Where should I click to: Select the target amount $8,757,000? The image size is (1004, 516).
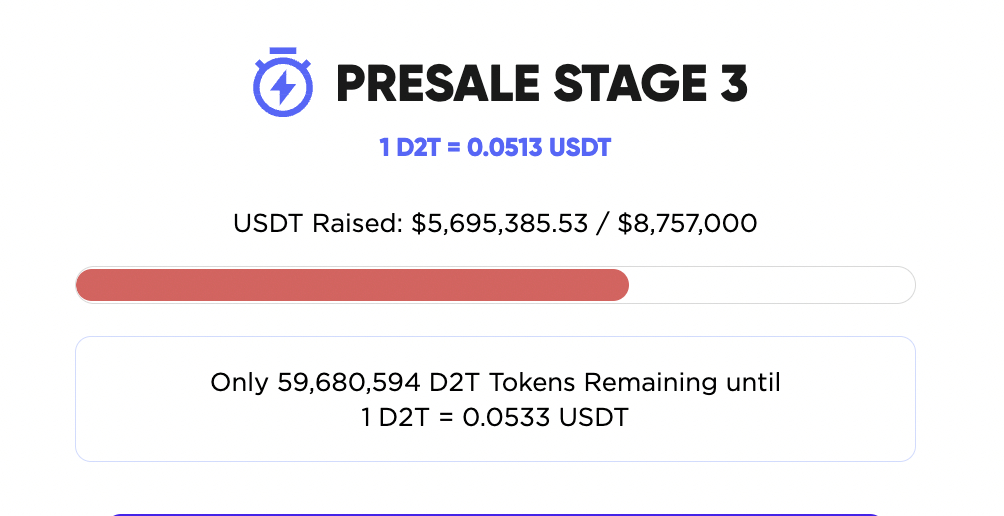pyautogui.click(x=687, y=223)
